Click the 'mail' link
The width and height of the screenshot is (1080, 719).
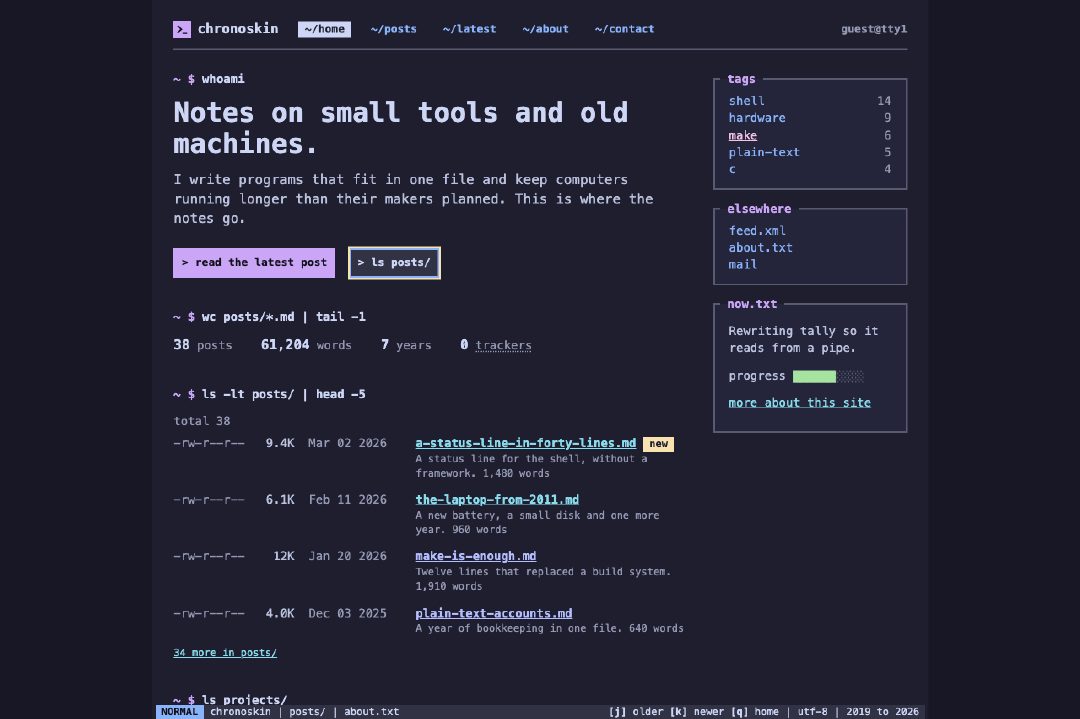click(x=742, y=264)
